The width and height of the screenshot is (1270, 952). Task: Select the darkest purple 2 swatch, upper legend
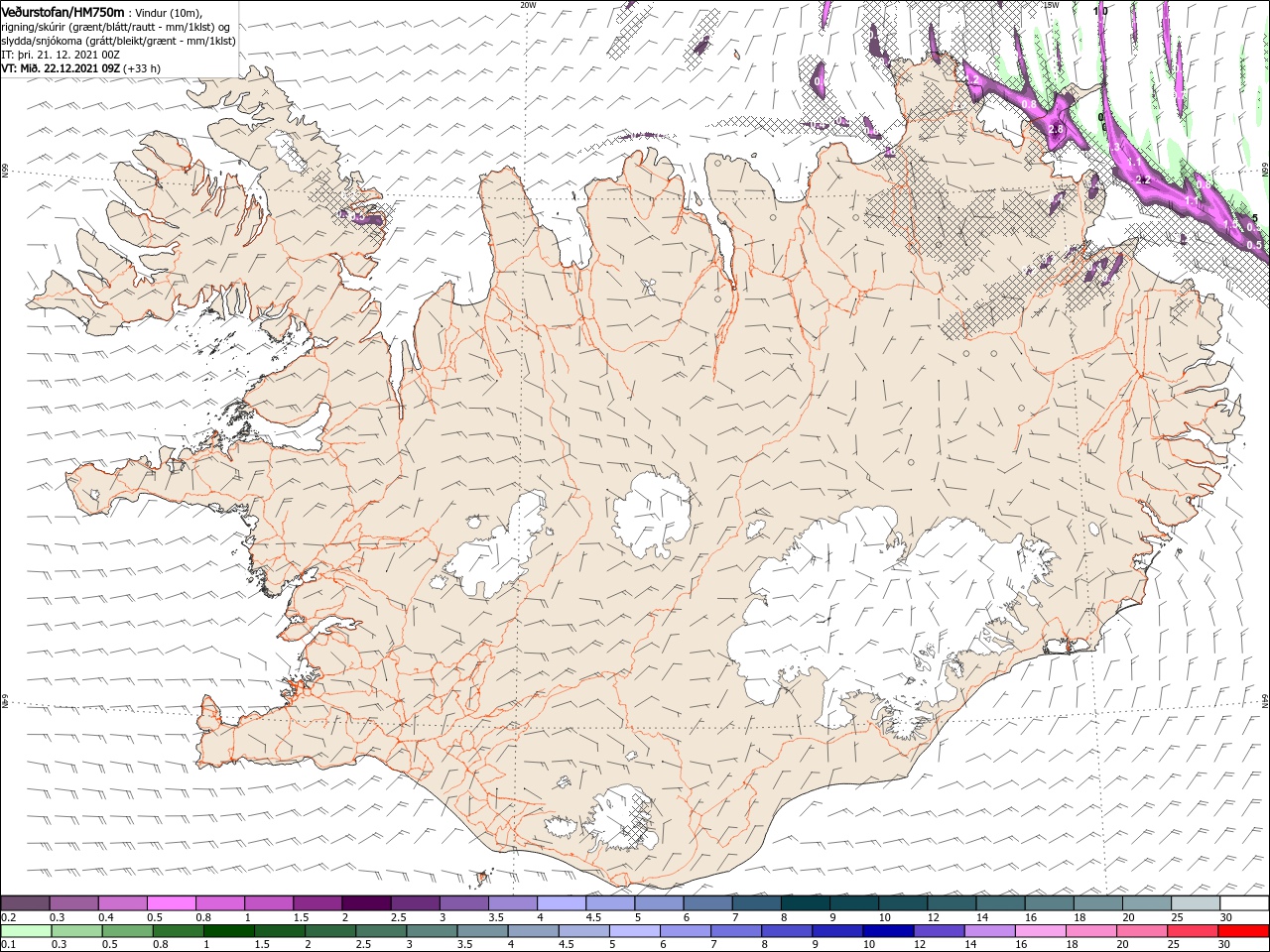click(x=366, y=903)
